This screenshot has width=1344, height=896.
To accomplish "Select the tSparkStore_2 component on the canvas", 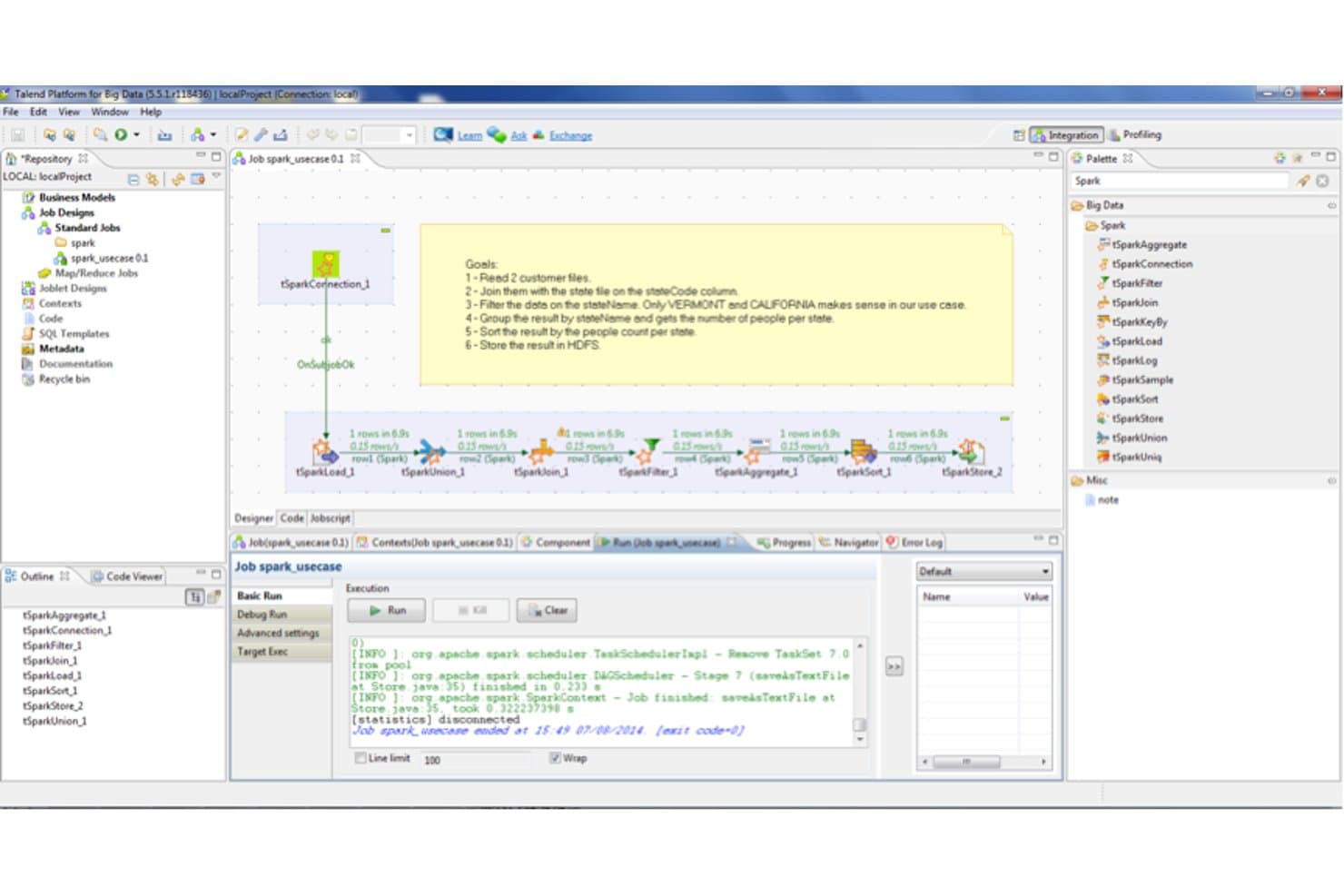I will coord(971,450).
